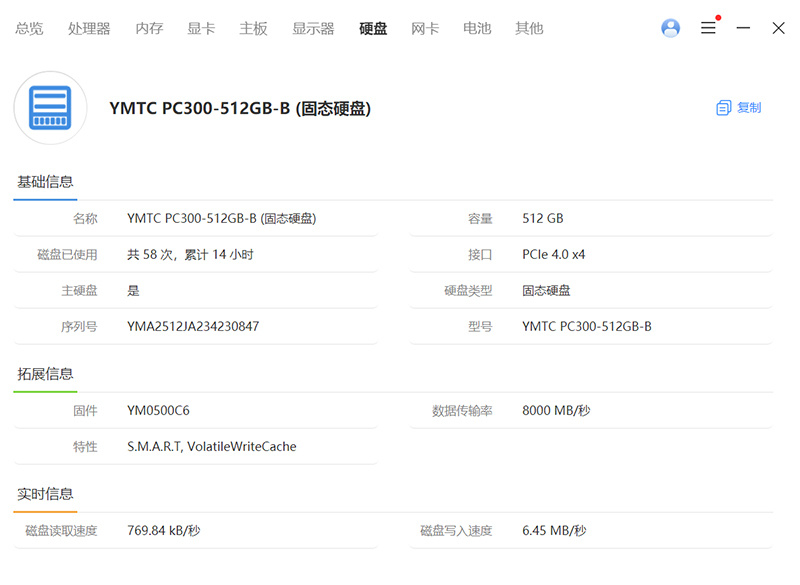Image resolution: width=800 pixels, height=585 pixels.
Task: Click the usage value 共 58 次，累计 14 小时
Action: tap(190, 255)
